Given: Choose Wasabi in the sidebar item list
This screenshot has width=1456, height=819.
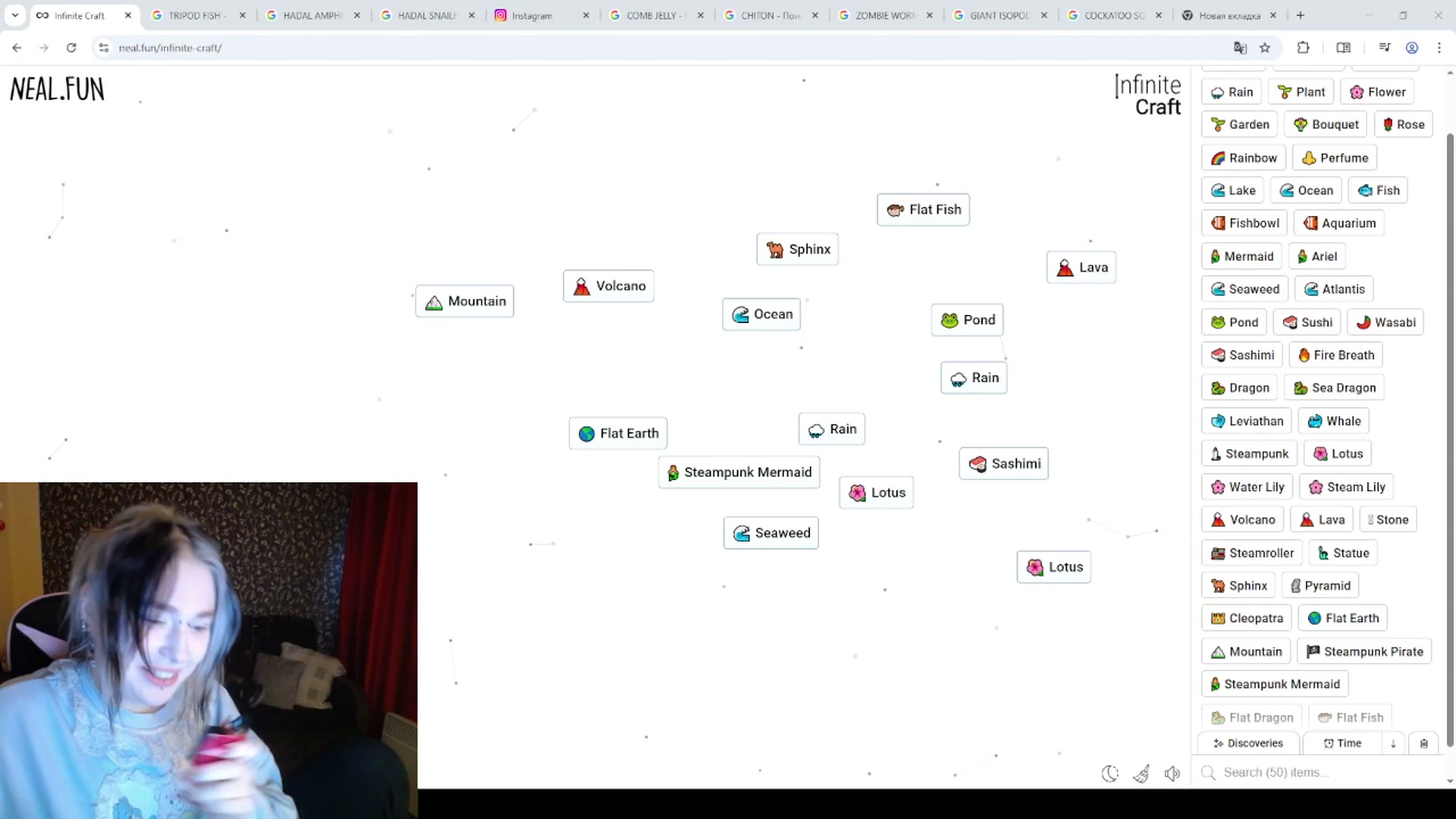Looking at the screenshot, I should (x=1385, y=322).
